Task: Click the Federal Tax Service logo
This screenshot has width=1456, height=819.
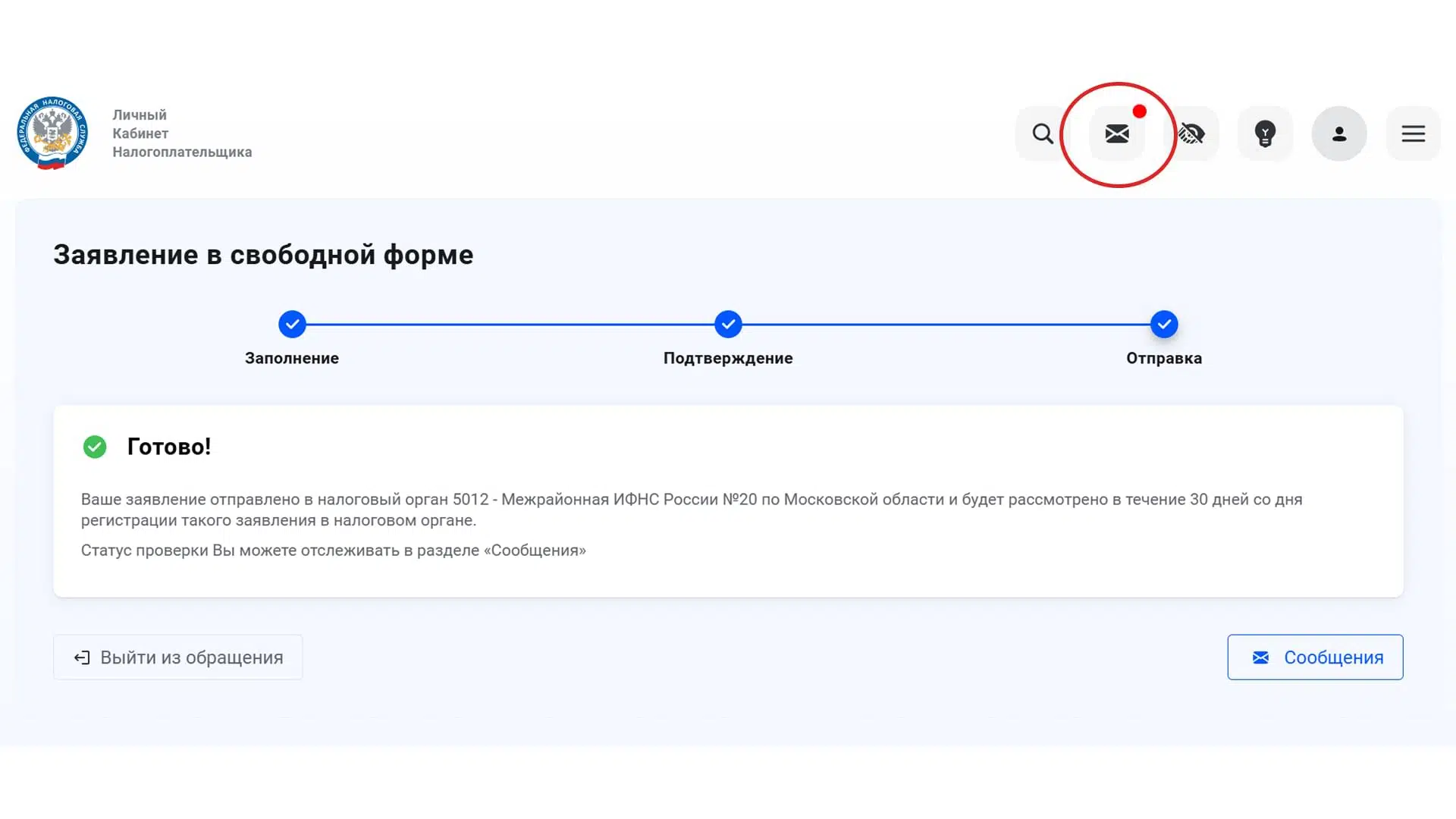Action: tap(52, 133)
